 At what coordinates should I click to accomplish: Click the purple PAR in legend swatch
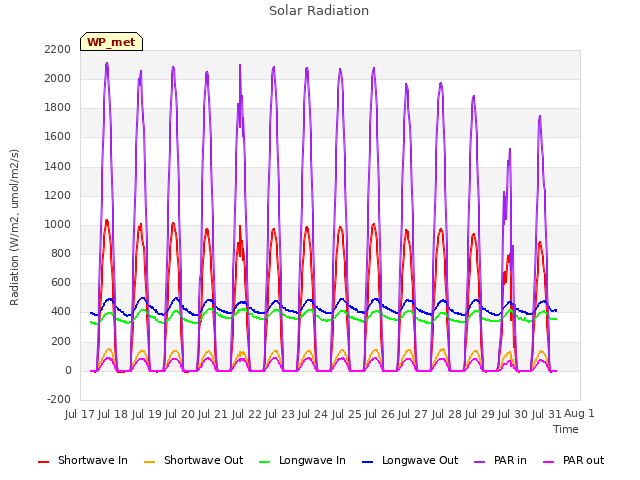479,462
